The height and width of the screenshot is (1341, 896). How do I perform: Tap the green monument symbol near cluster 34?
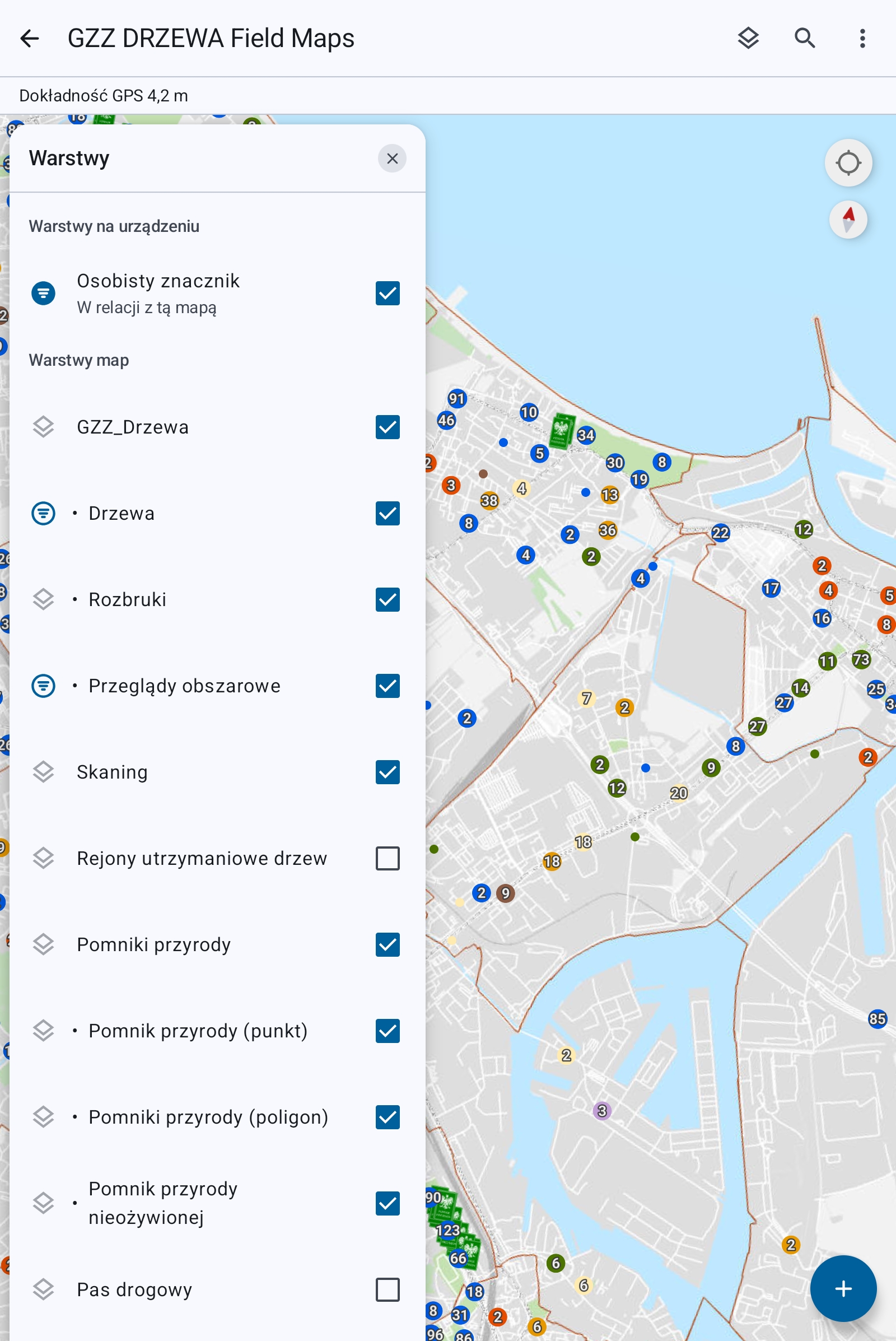561,430
